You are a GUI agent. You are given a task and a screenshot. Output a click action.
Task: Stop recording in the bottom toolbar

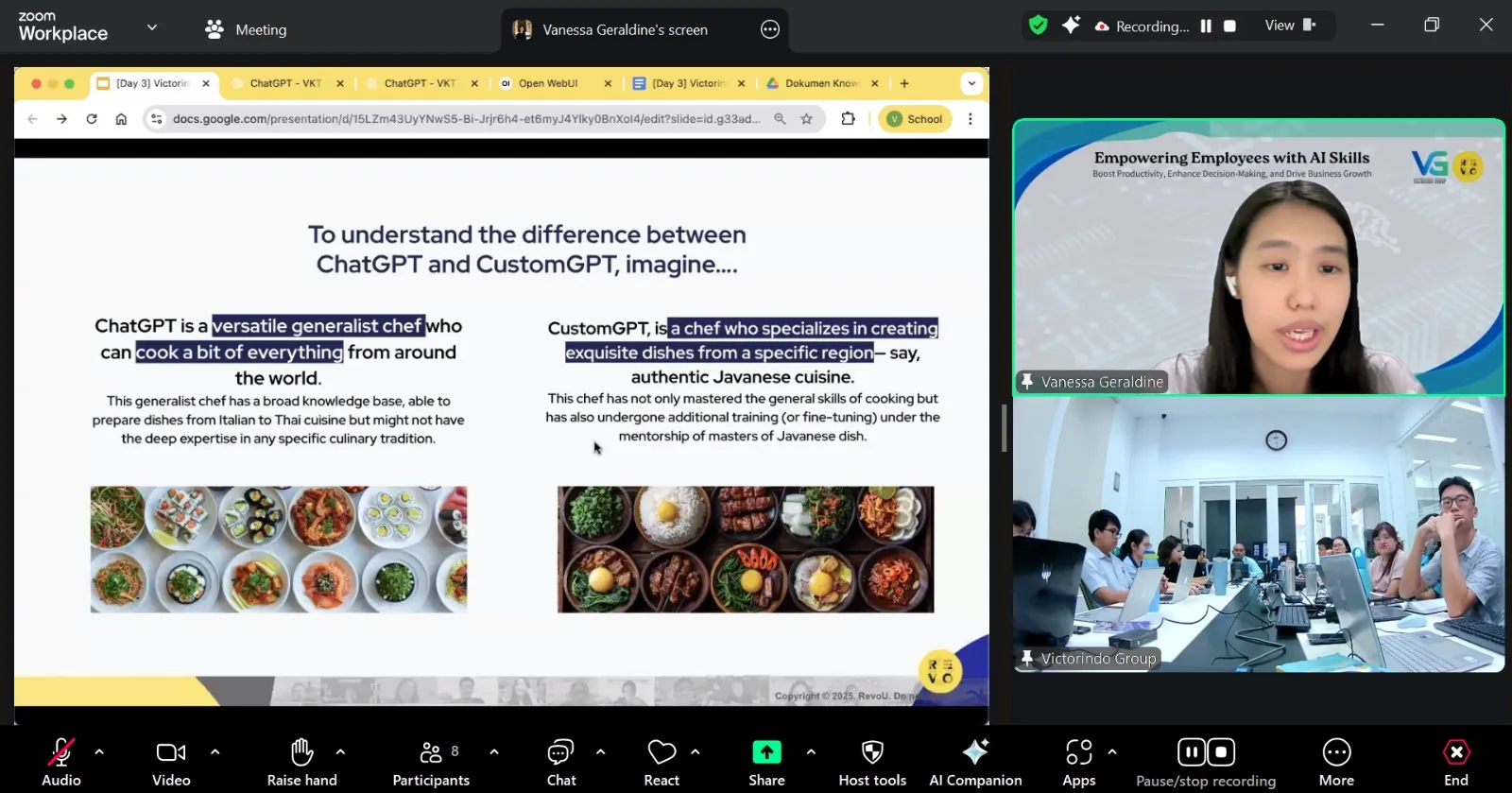coord(1221,752)
